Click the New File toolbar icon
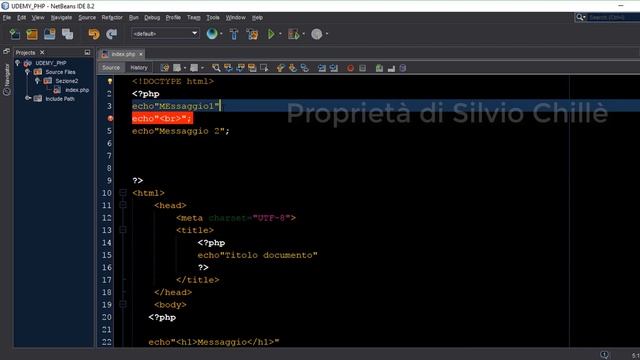Viewport: 640px width, 360px height. coord(15,34)
